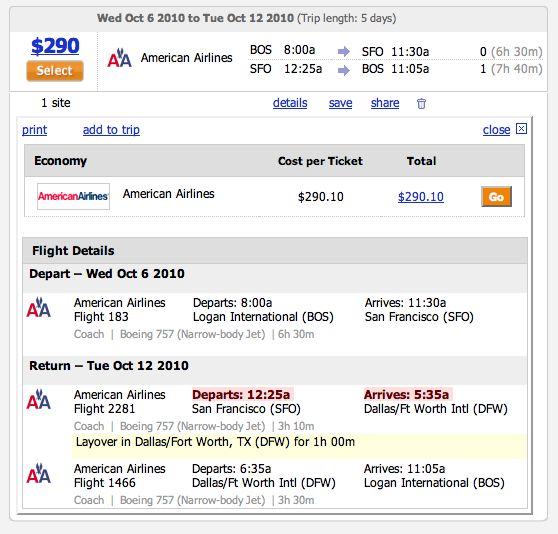
Task: Click the orange Select button
Action: point(55,71)
